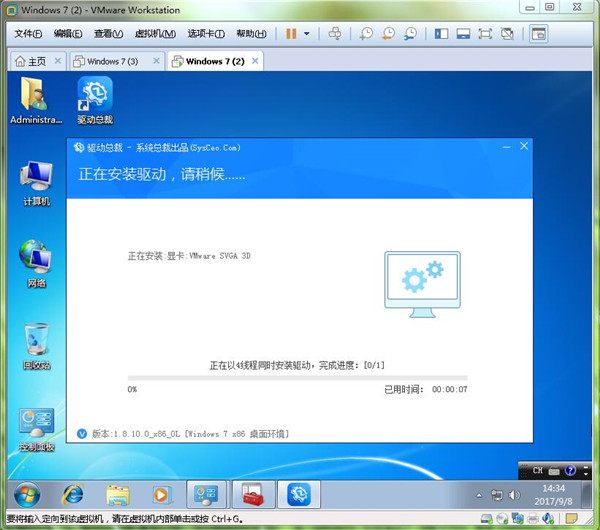Switch to red toolbox taskbar application
This screenshot has height=530, width=600.
coord(253,494)
